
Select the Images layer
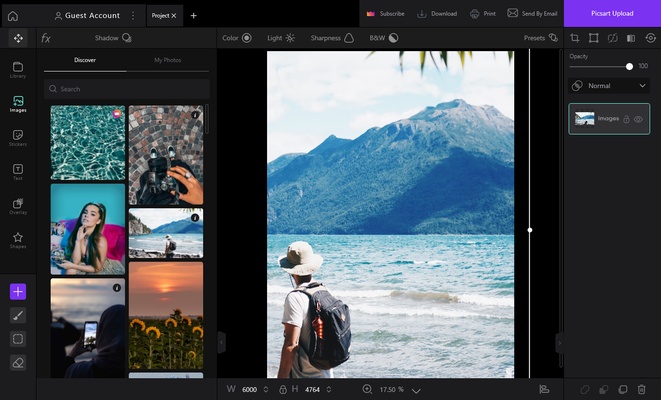(609, 119)
